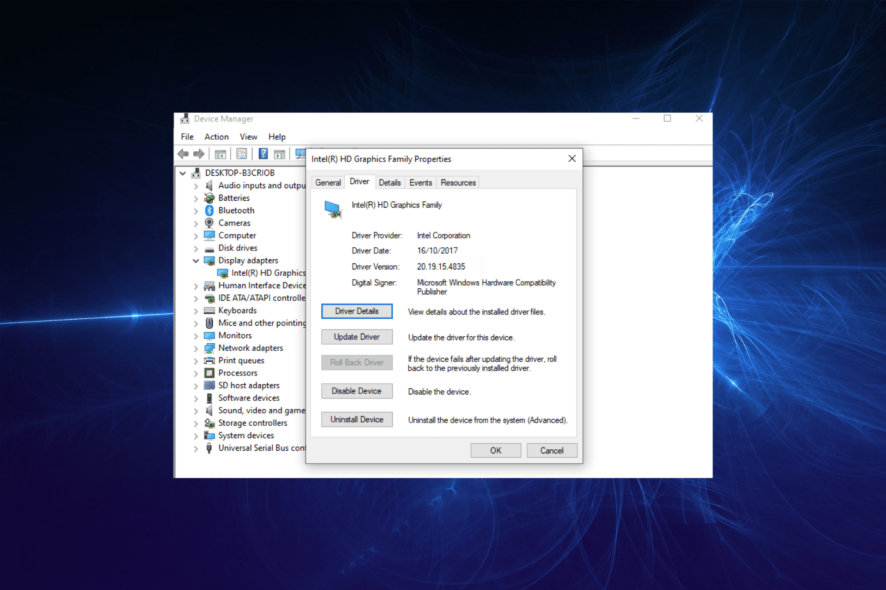Viewport: 886px width, 590px height.
Task: Open the Action menu
Action: [x=216, y=136]
